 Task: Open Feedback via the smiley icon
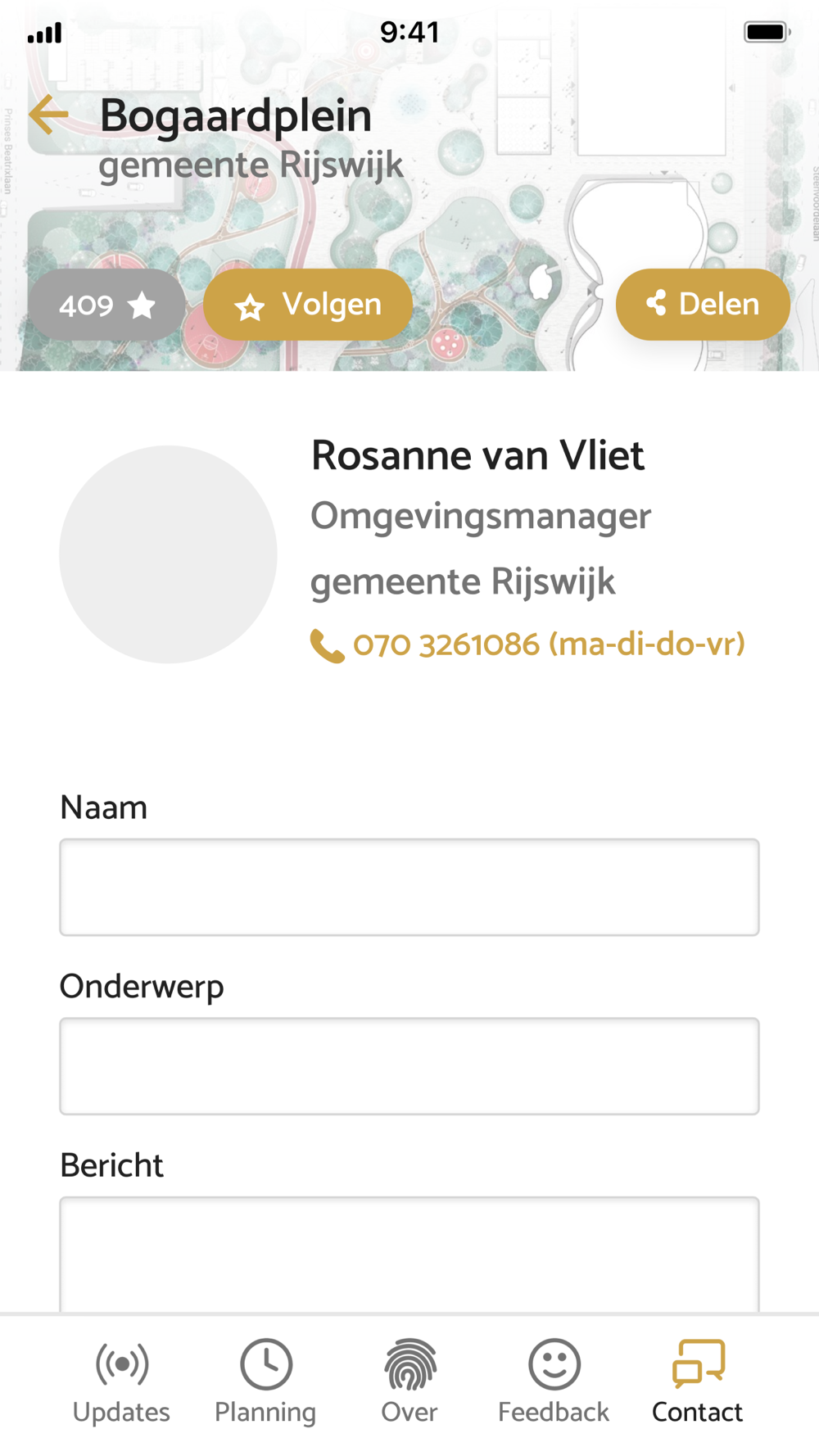(554, 1364)
